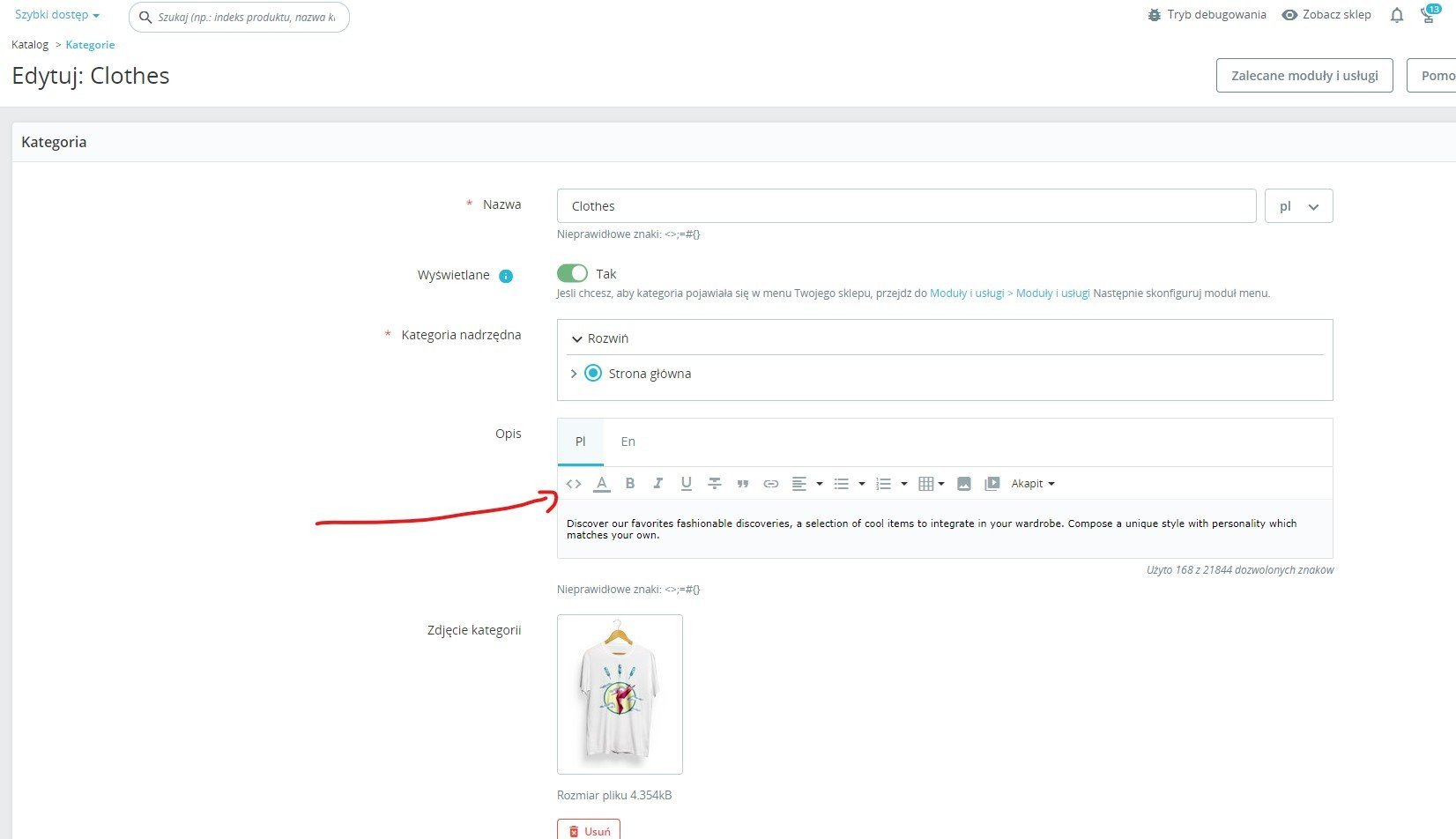Click the magnifier icon in search box
Viewport: 1456px width, 839px height.
(145, 17)
